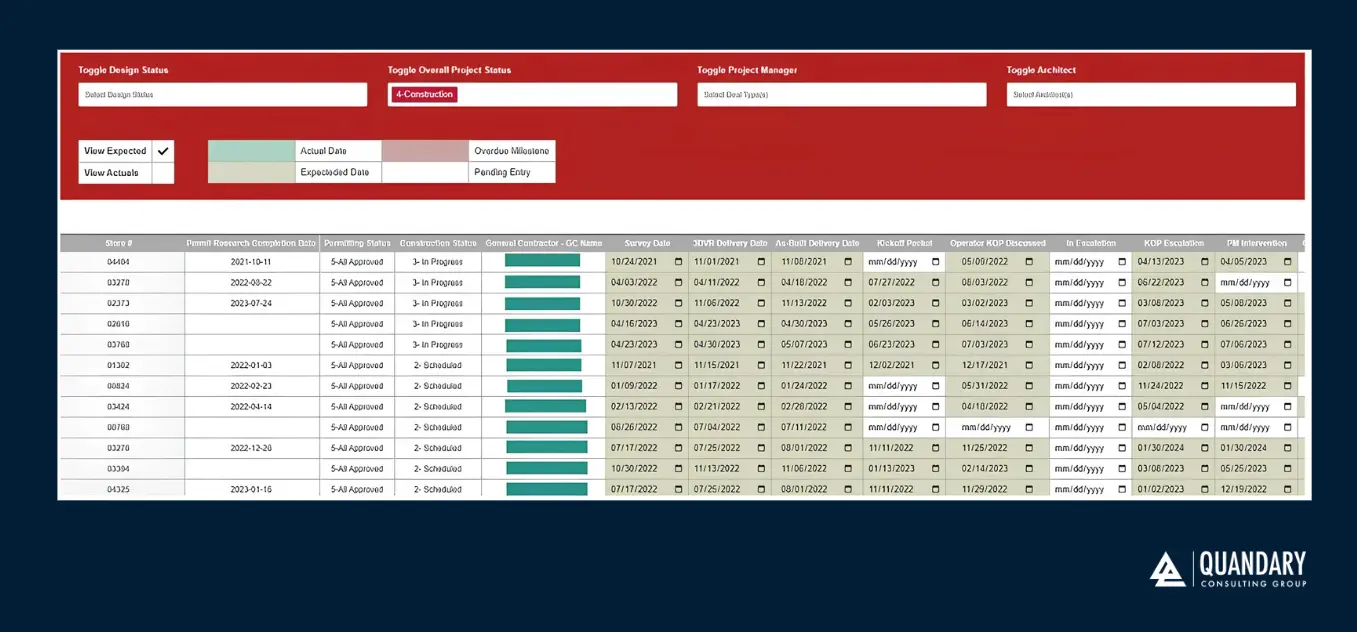Click Permit Research Completion Date column header
Viewport: 1357px width, 632px height.
point(251,243)
